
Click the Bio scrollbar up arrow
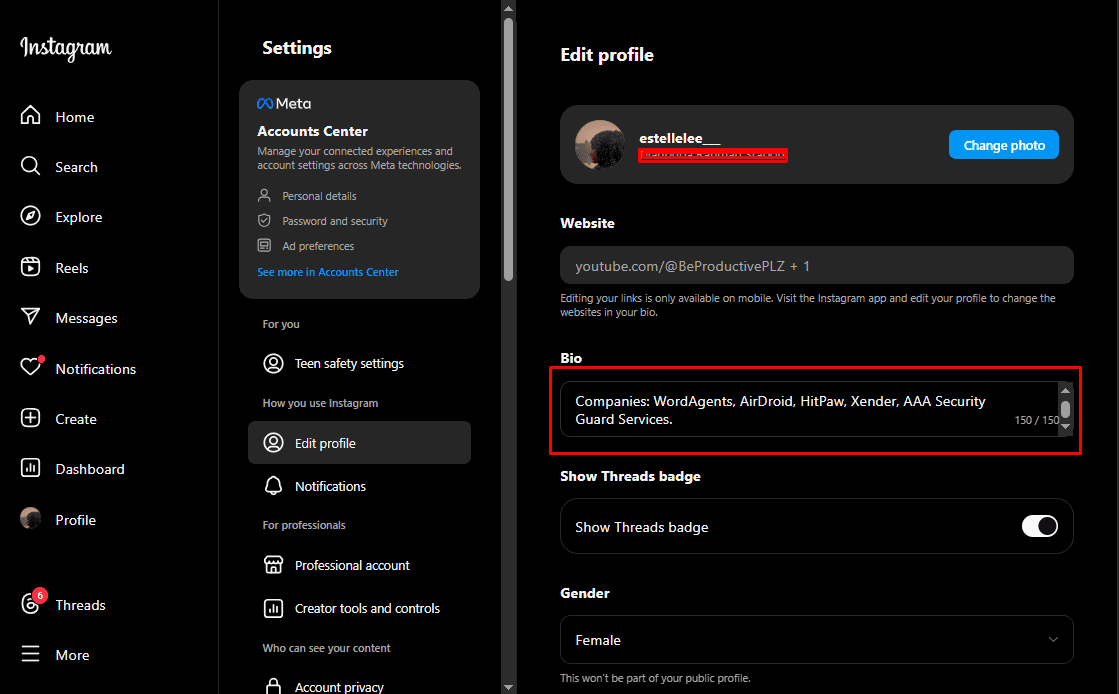click(1065, 390)
